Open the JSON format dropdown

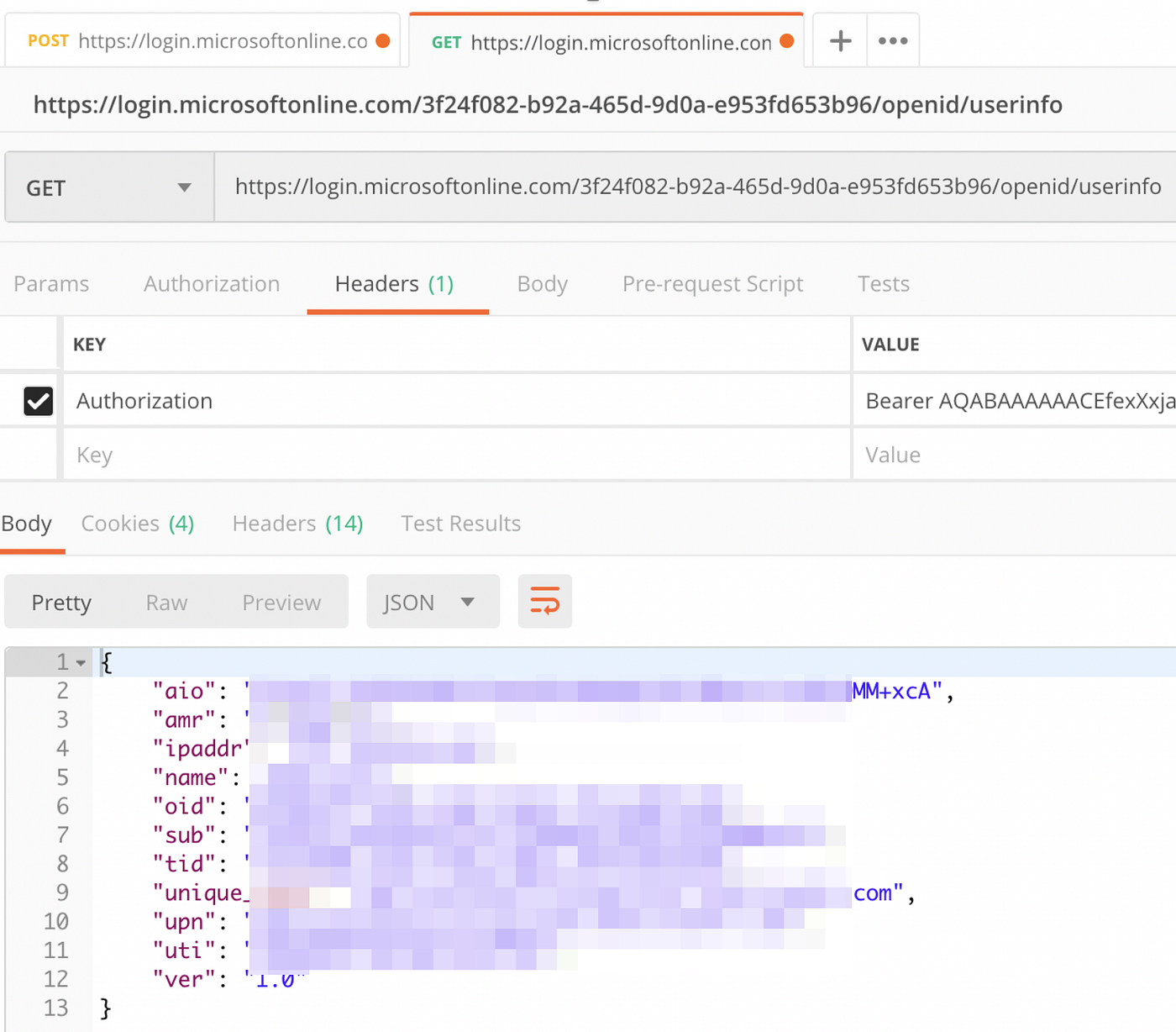433,602
